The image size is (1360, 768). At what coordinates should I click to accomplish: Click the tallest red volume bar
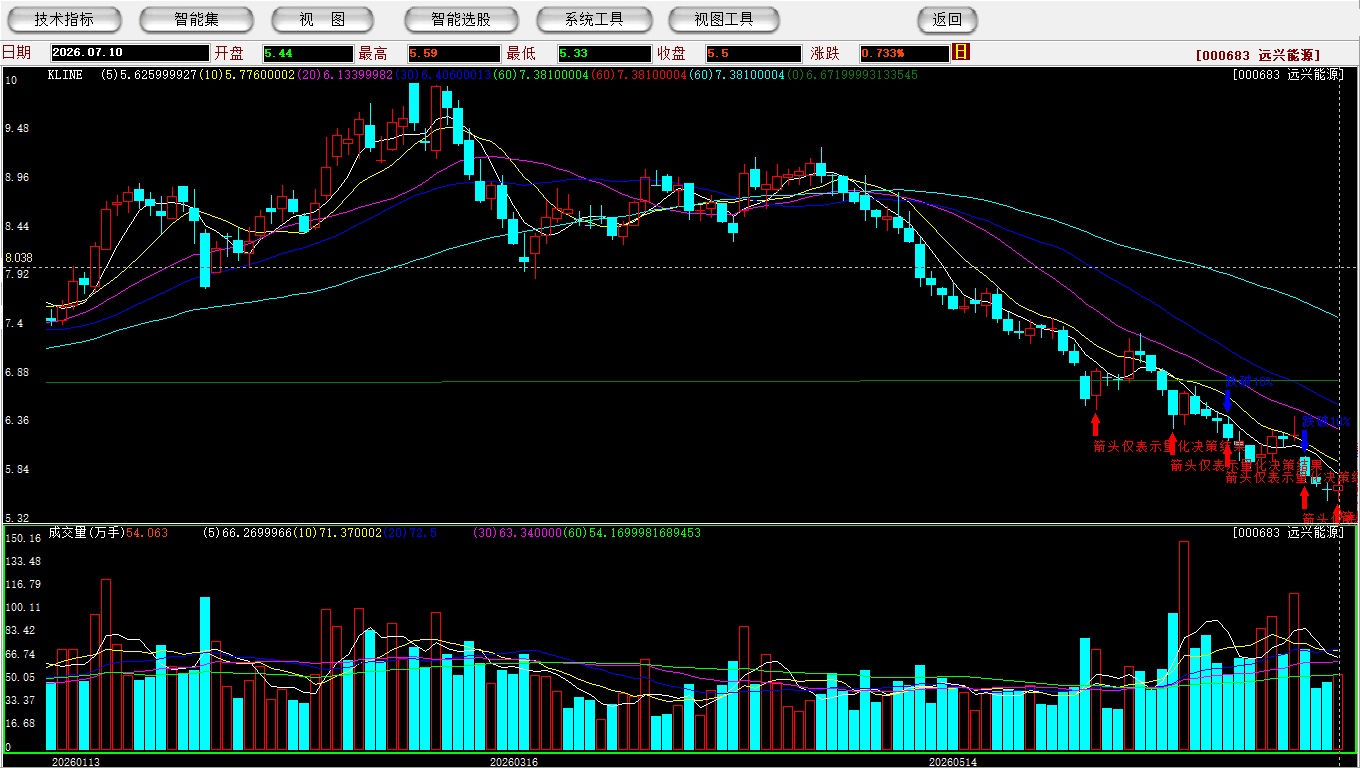1184,646
